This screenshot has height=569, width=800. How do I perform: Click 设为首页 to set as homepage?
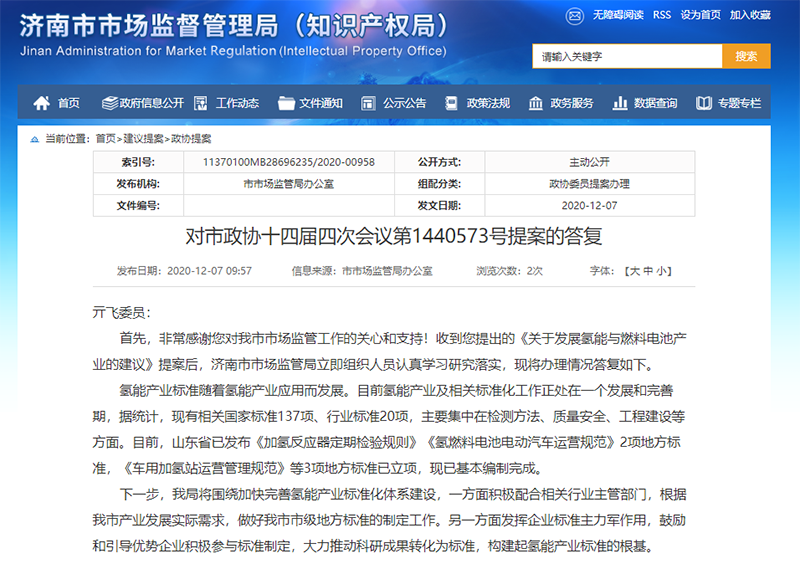click(700, 16)
